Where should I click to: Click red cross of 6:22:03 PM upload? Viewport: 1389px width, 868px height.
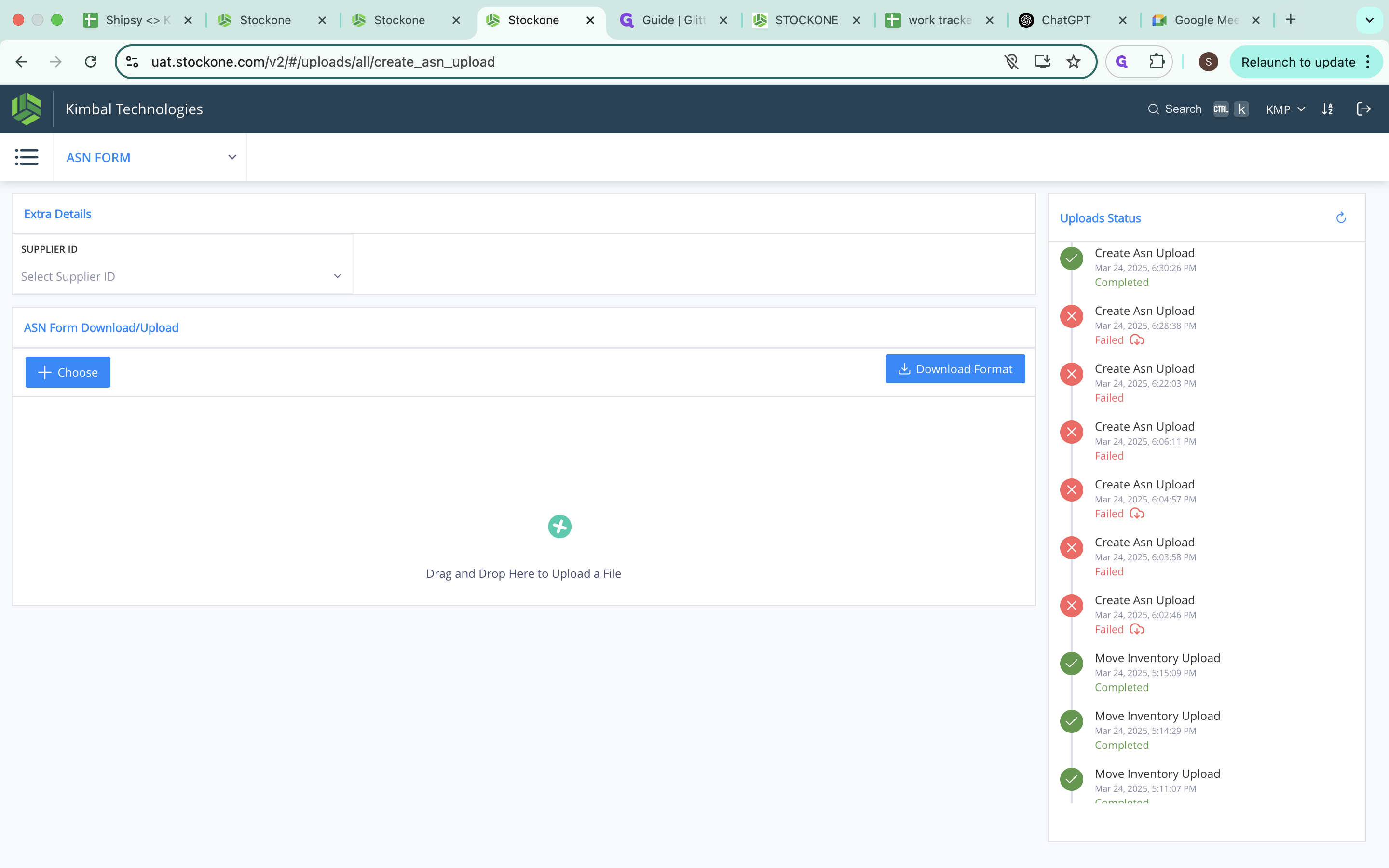[1072, 374]
